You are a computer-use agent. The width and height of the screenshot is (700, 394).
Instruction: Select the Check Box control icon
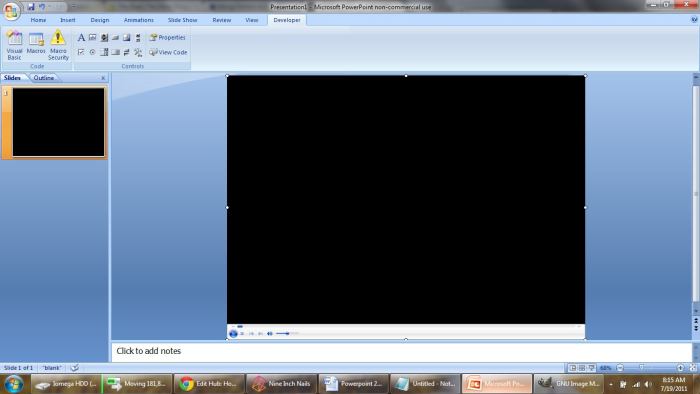81,52
